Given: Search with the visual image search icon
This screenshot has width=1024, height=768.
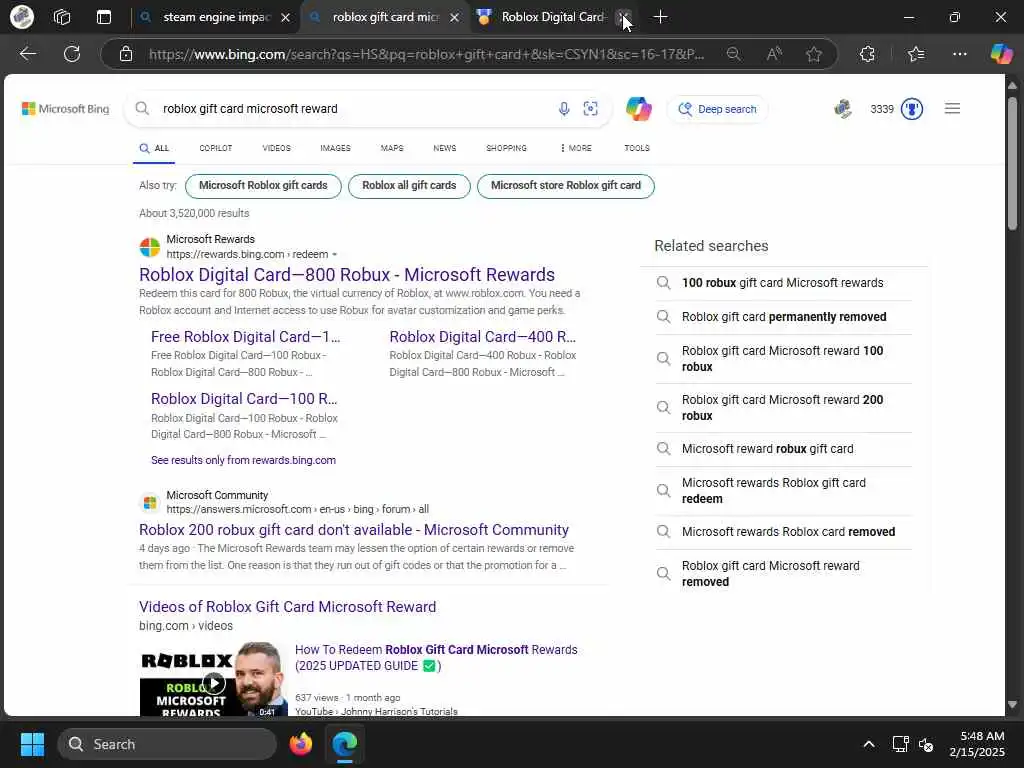Looking at the screenshot, I should click(590, 109).
